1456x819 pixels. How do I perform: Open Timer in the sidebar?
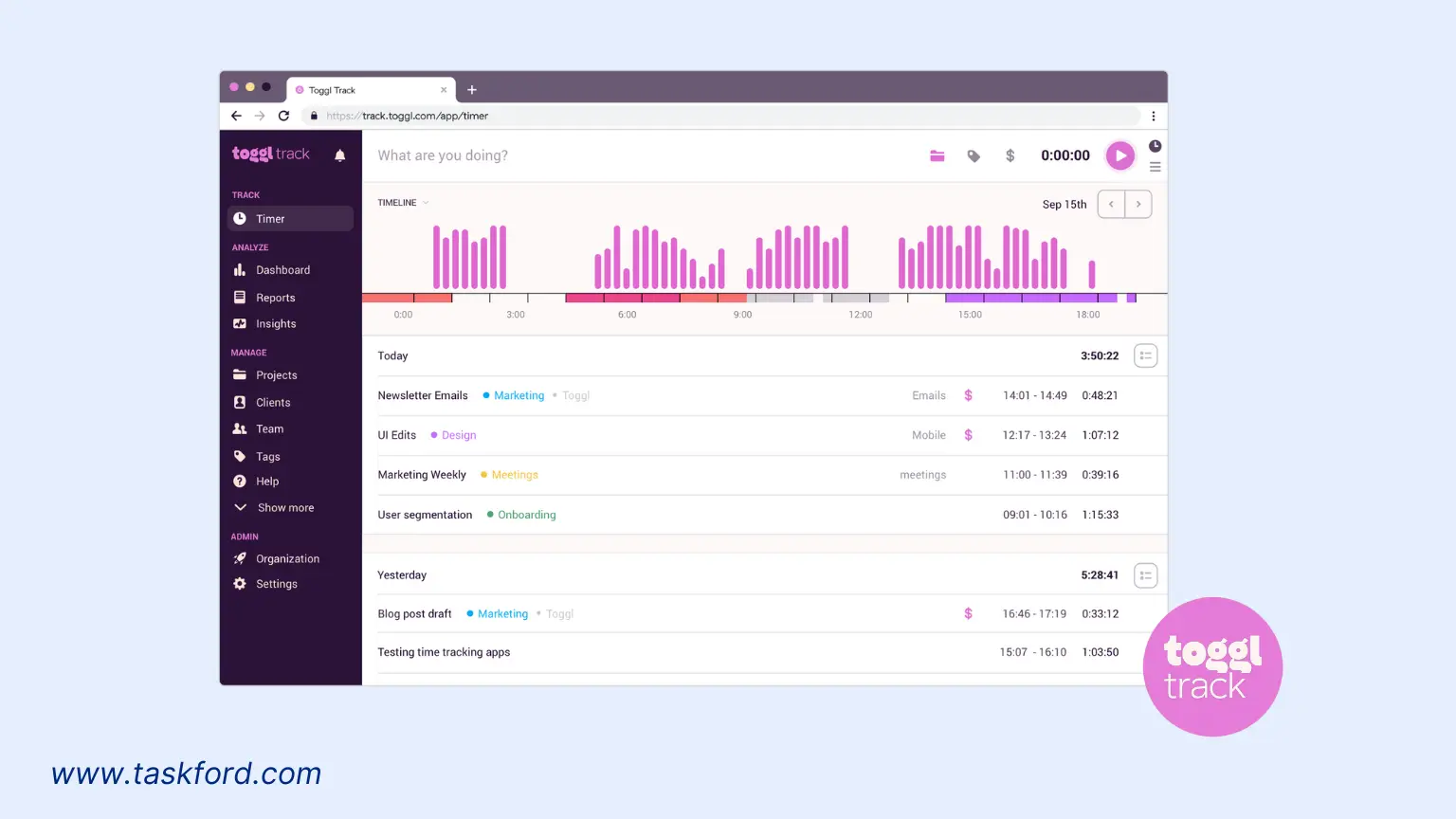click(x=290, y=219)
